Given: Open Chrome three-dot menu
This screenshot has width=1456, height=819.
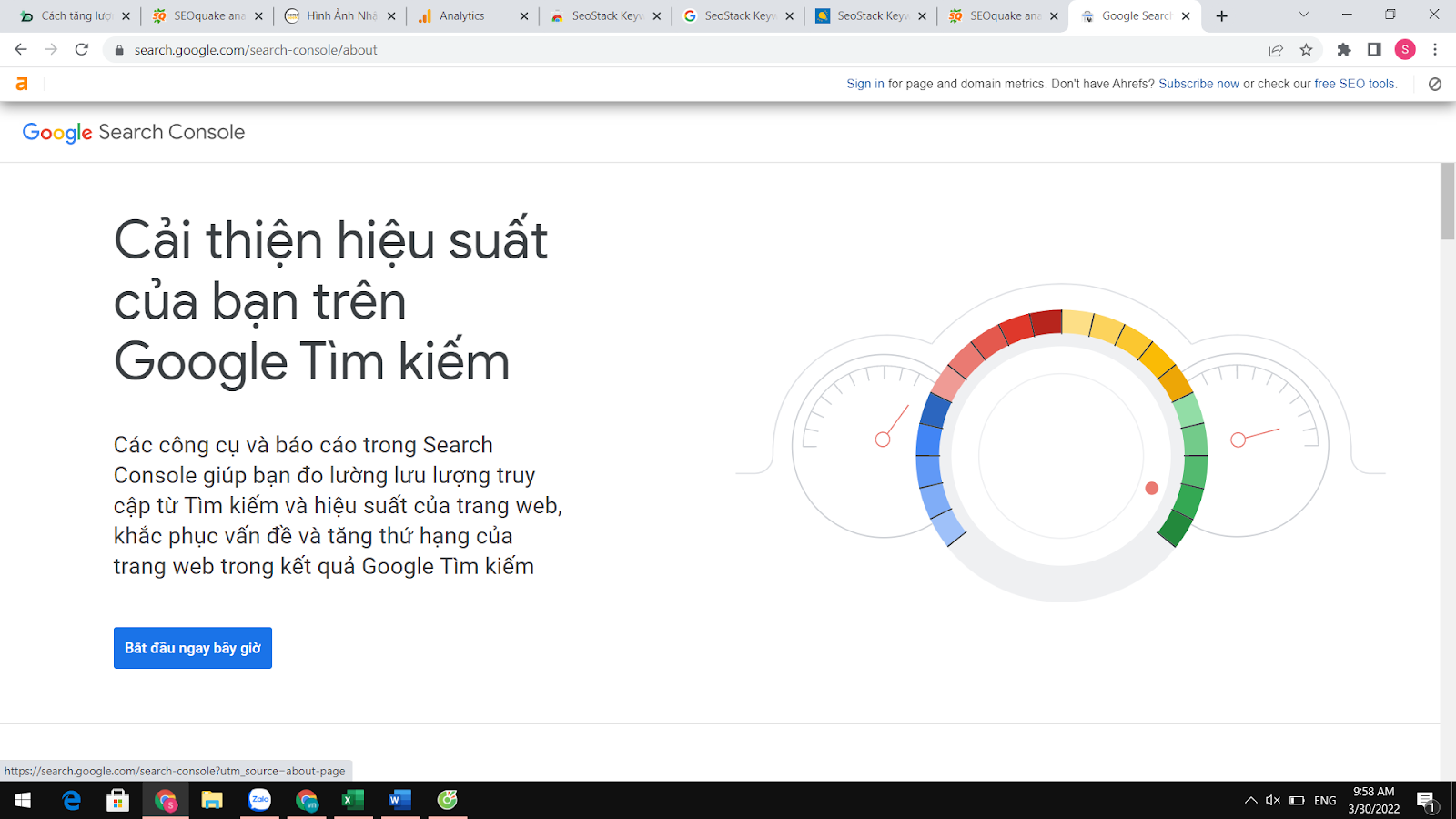Looking at the screenshot, I should (x=1435, y=50).
